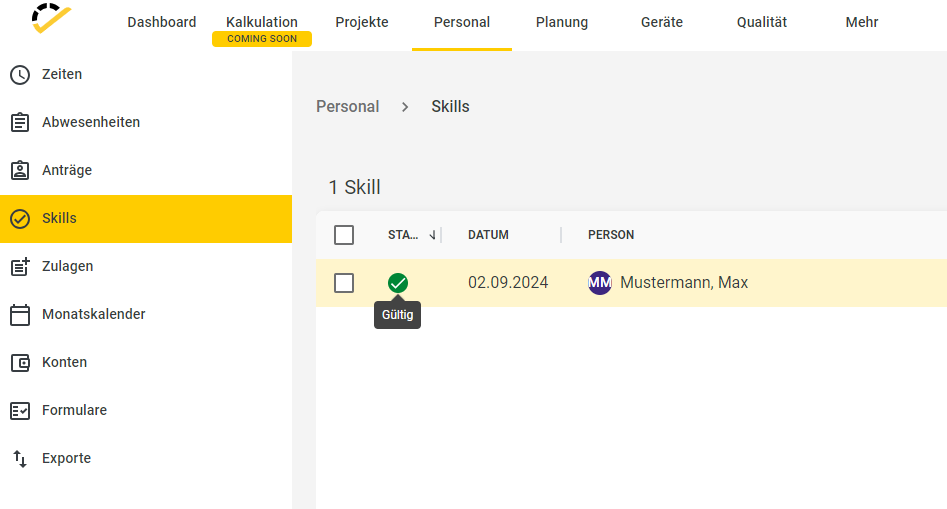Click the green Gültig status checkmark
The width and height of the screenshot is (947, 509).
397,283
